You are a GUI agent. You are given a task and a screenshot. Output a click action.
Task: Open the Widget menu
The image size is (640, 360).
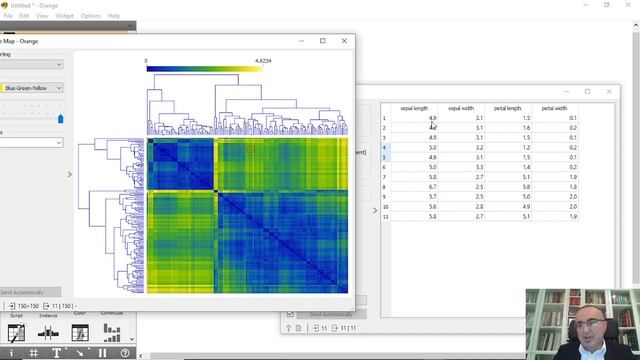tap(64, 16)
